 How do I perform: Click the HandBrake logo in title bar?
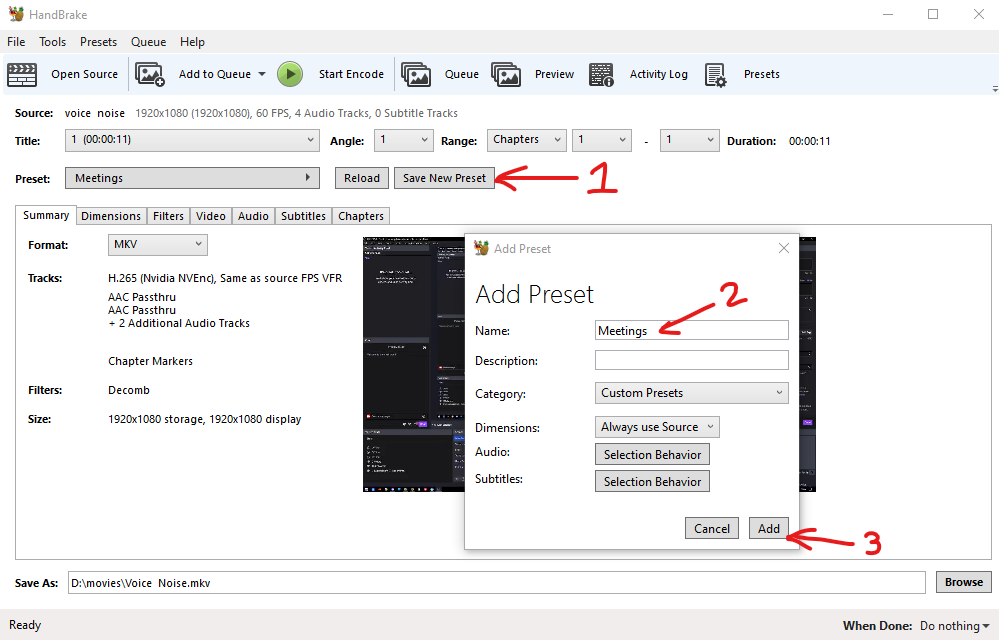[x=16, y=14]
